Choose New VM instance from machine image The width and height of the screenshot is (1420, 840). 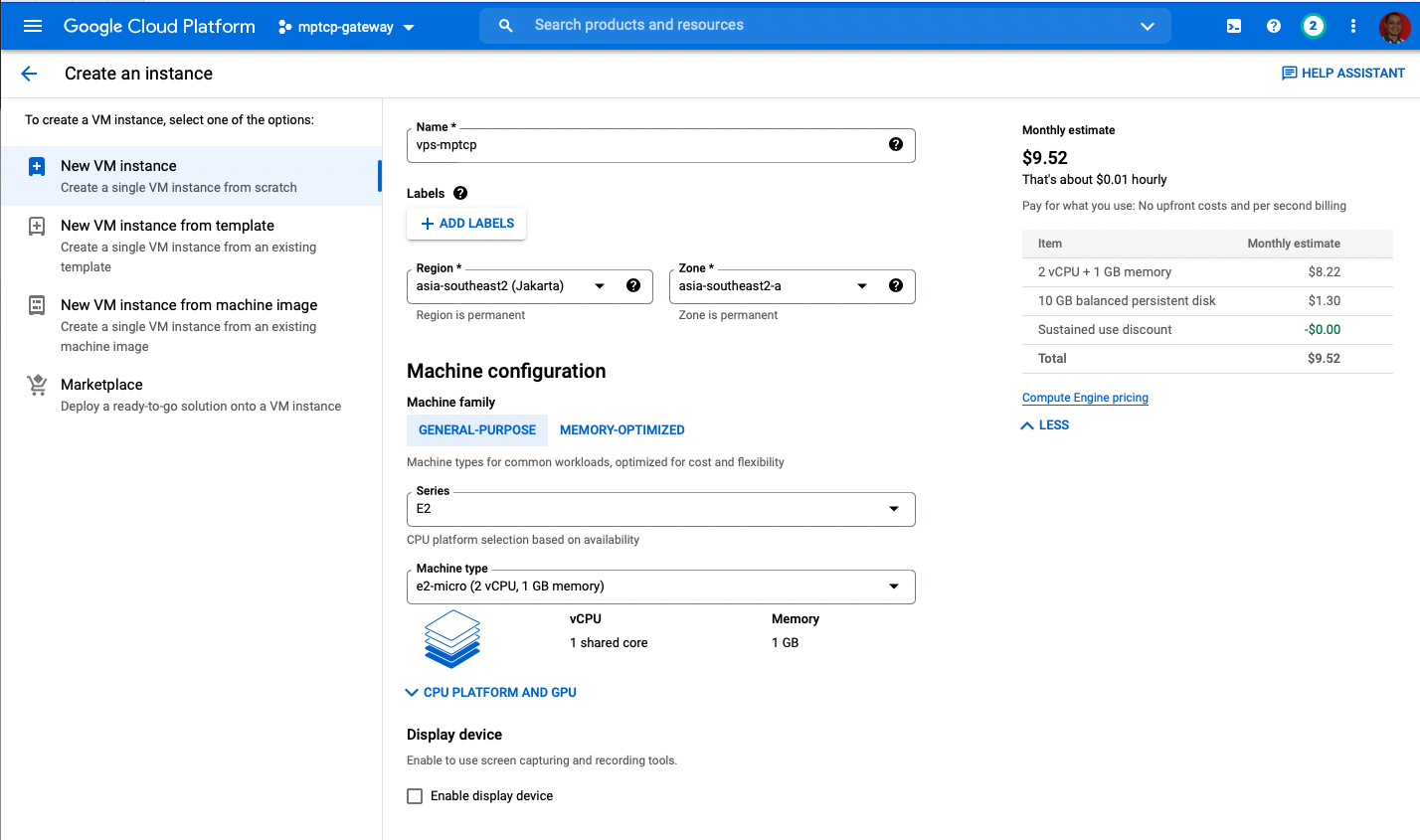tap(191, 325)
